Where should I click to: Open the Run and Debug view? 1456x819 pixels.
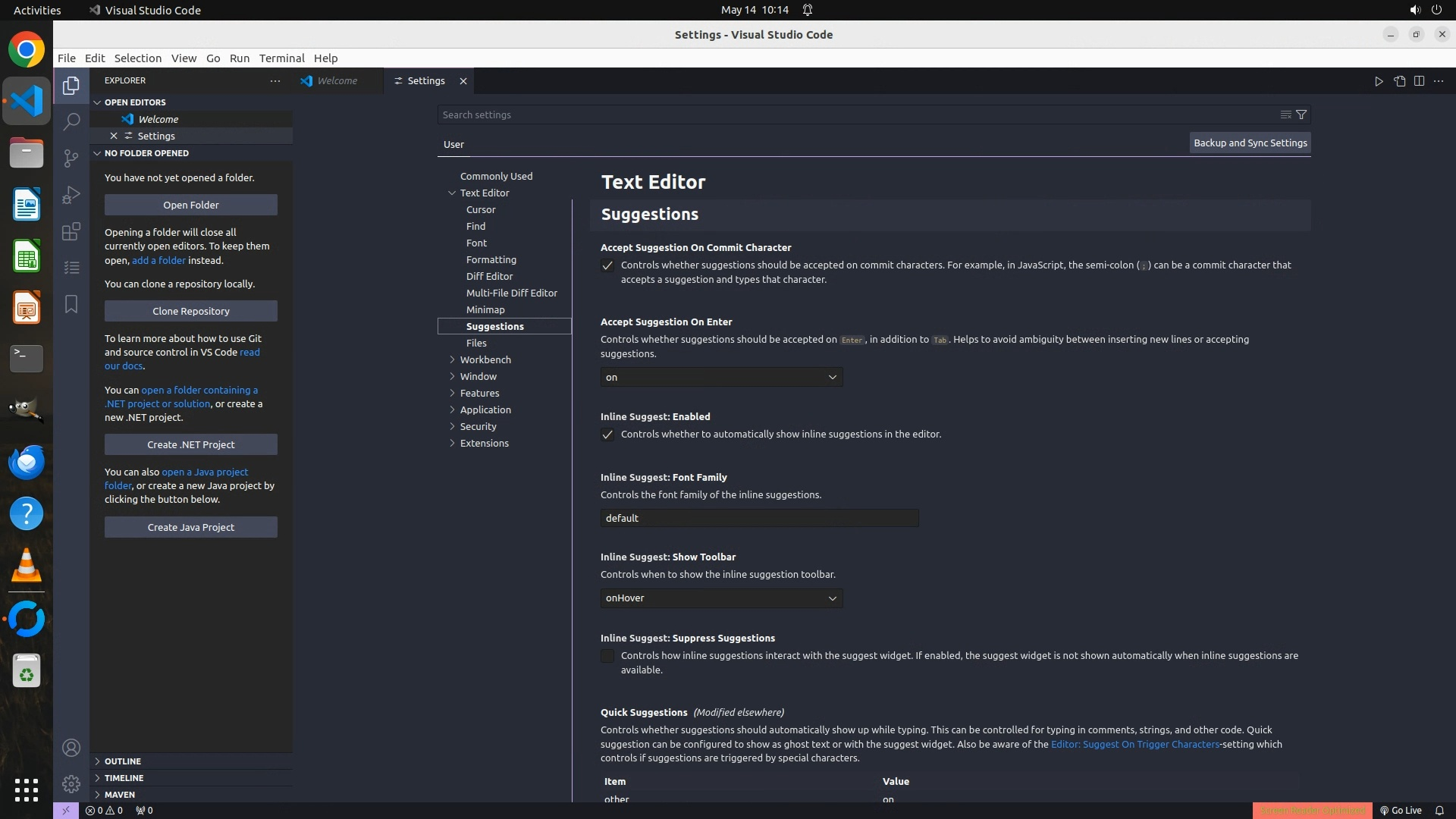[x=71, y=195]
